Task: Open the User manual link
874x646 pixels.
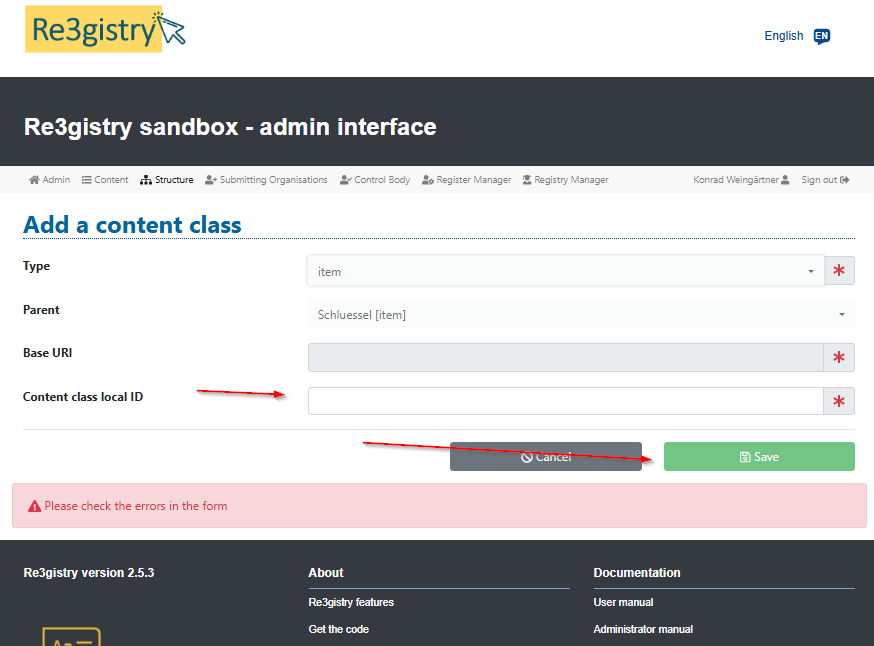Action: [623, 602]
